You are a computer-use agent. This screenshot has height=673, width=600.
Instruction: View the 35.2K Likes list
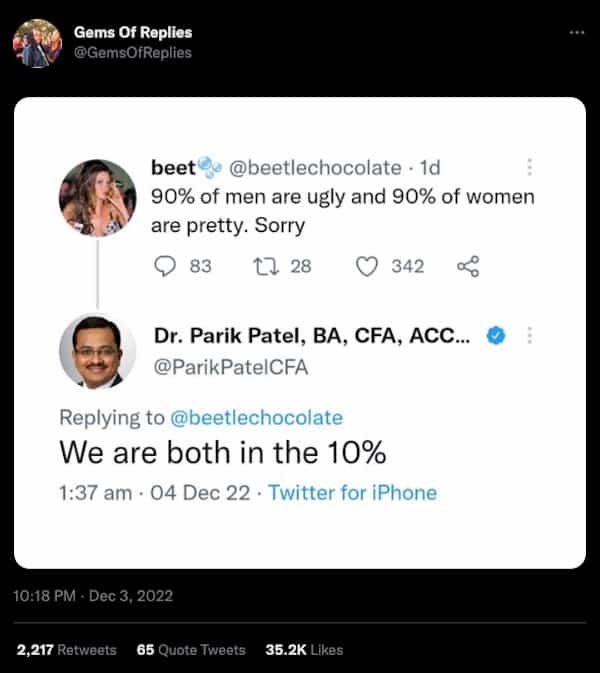(303, 649)
